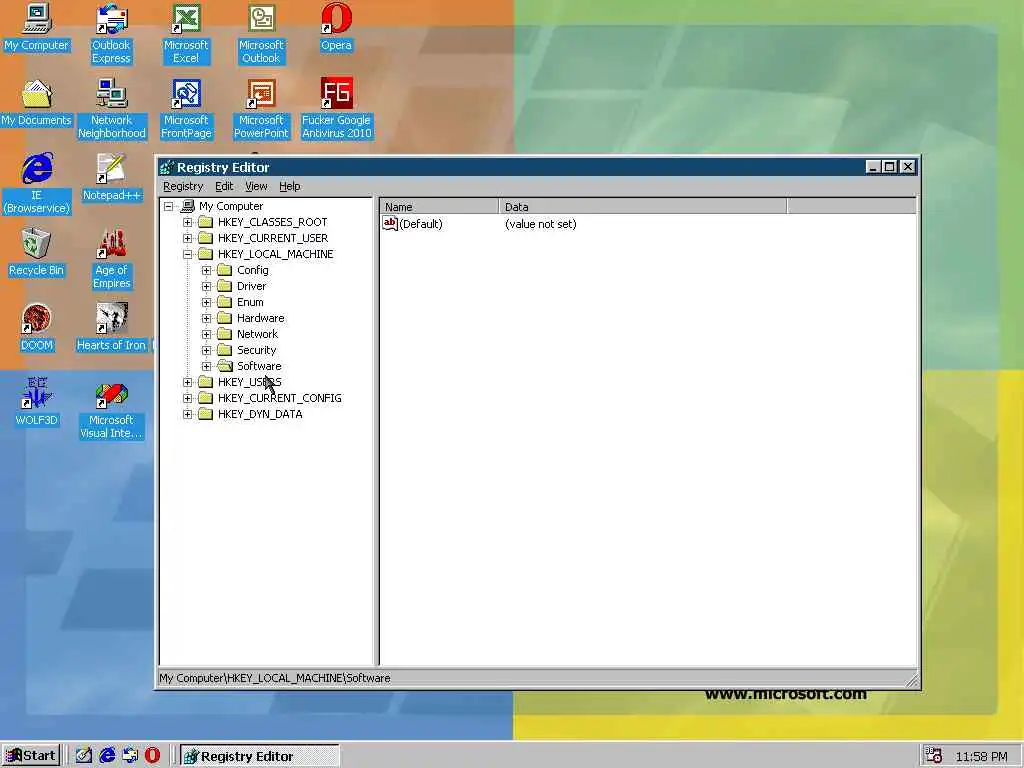Viewport: 1024px width, 768px height.
Task: Open the View menu
Action: pos(256,186)
